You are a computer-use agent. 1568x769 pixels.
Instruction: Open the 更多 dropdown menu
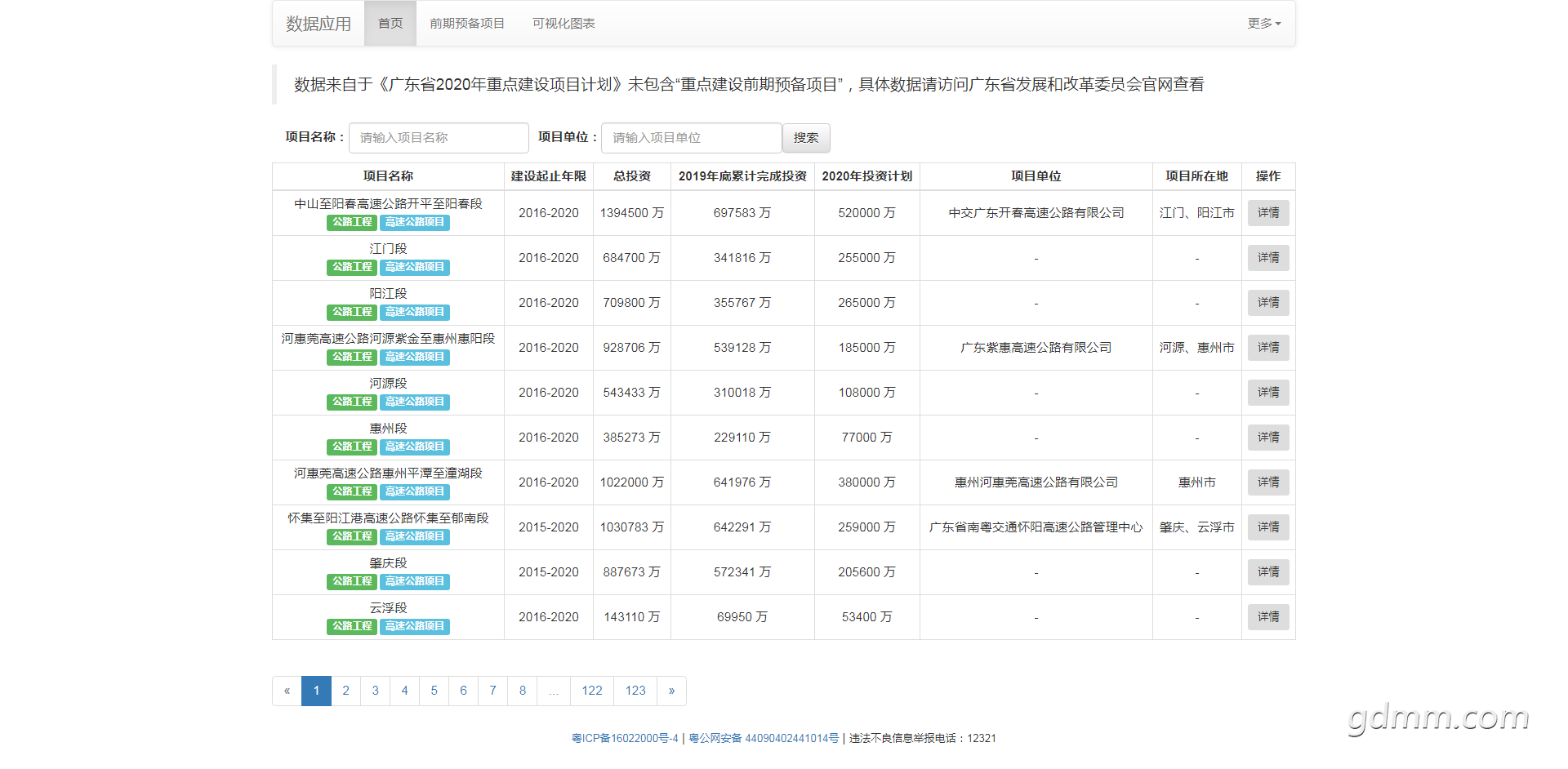(x=1263, y=24)
